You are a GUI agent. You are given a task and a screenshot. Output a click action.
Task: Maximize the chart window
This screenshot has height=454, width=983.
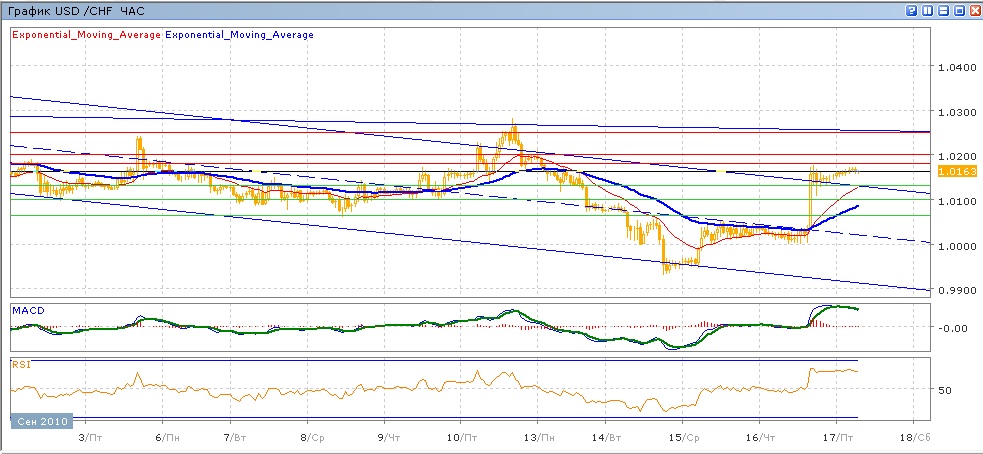click(x=958, y=10)
